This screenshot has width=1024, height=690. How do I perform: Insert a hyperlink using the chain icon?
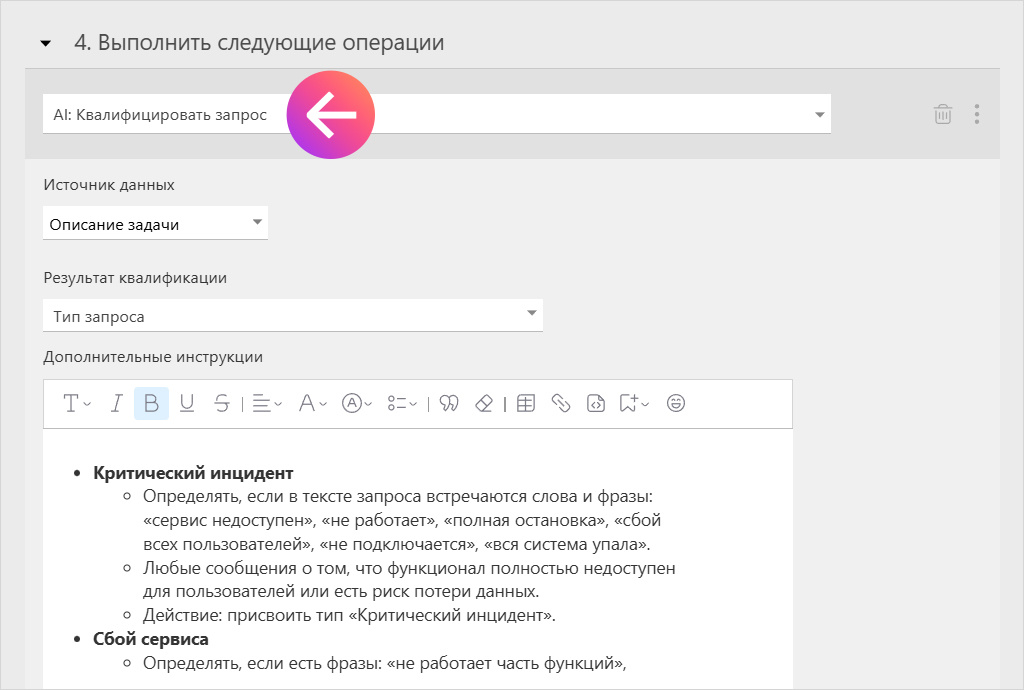point(560,403)
